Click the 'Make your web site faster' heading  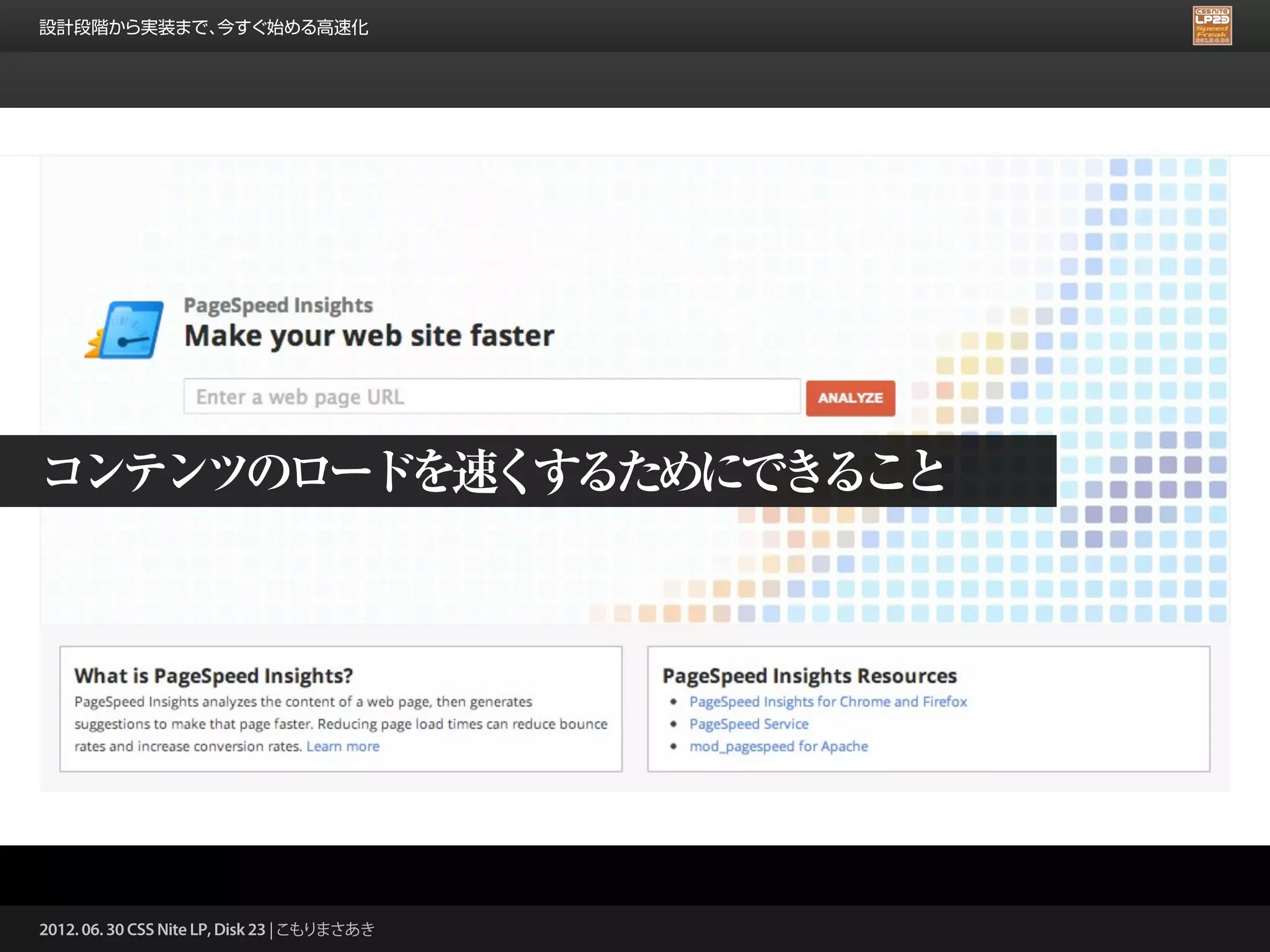tap(369, 336)
